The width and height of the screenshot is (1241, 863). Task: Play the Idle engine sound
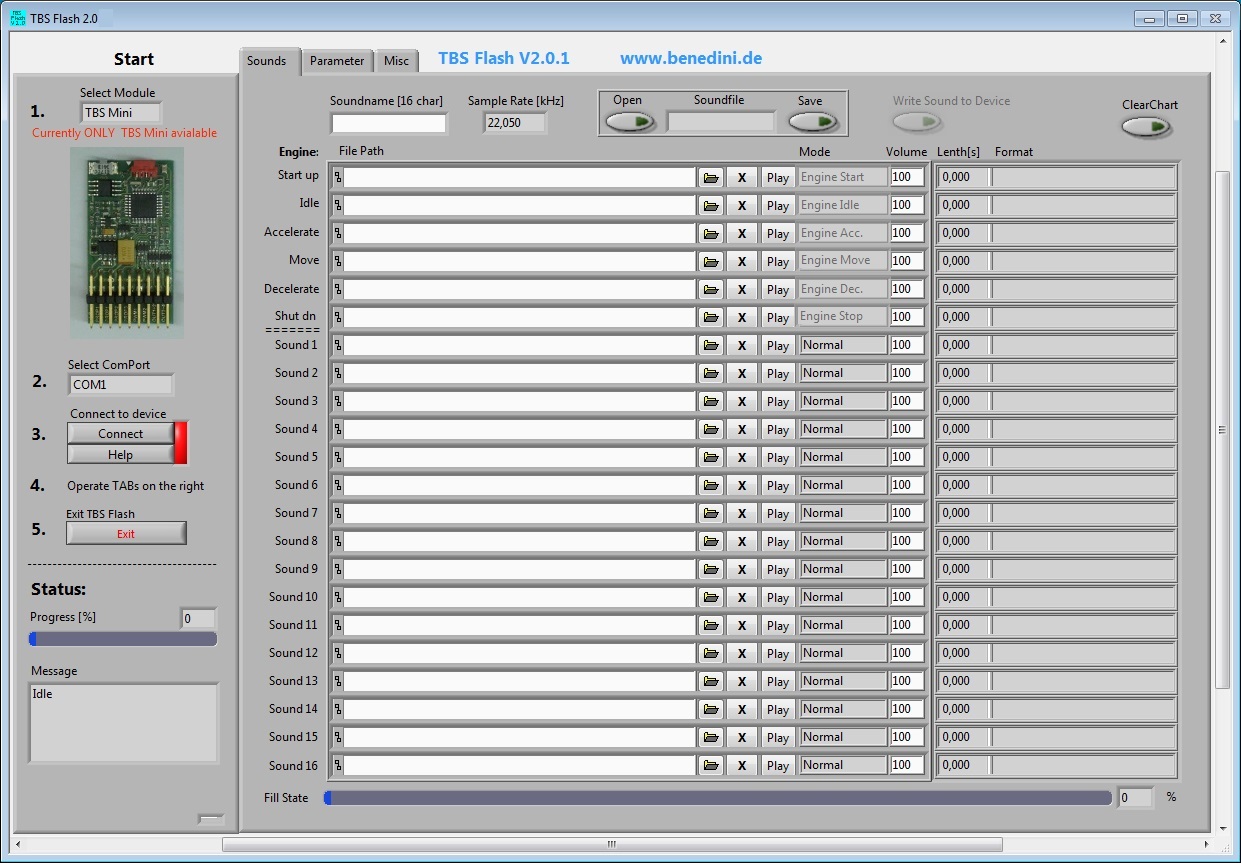[777, 205]
